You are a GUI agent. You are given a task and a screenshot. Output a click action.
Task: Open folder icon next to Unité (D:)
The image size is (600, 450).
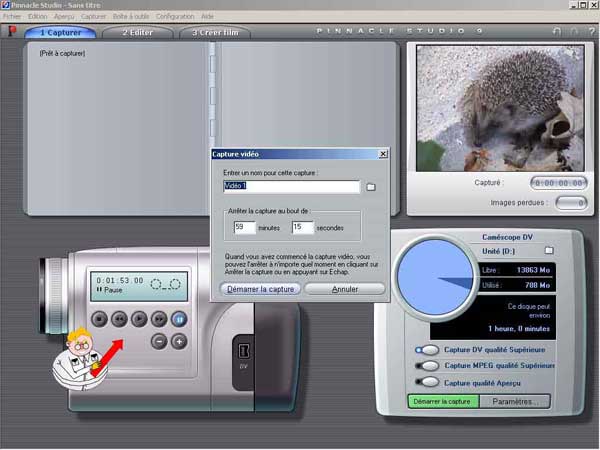pos(549,251)
